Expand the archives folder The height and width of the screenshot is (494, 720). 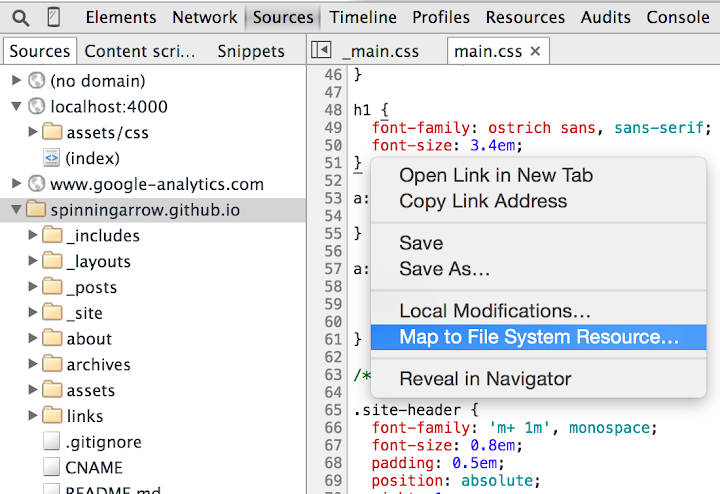[33, 364]
